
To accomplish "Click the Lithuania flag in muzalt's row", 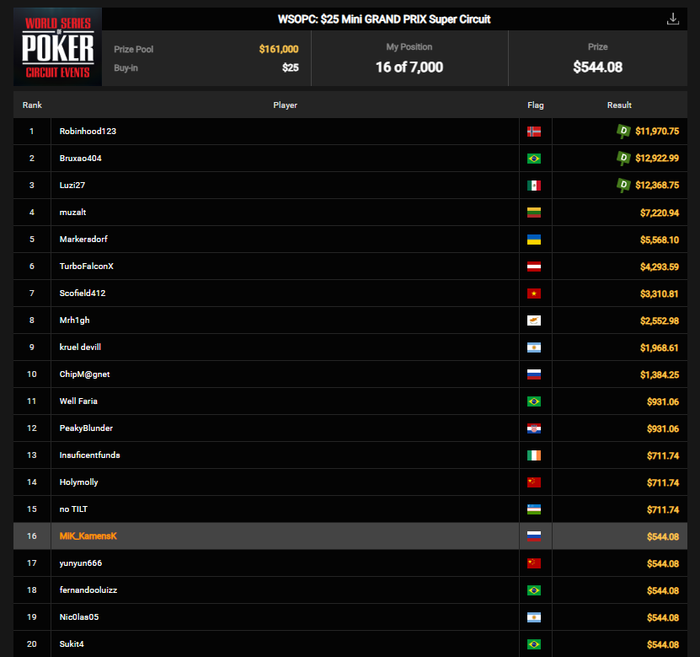I will click(534, 212).
